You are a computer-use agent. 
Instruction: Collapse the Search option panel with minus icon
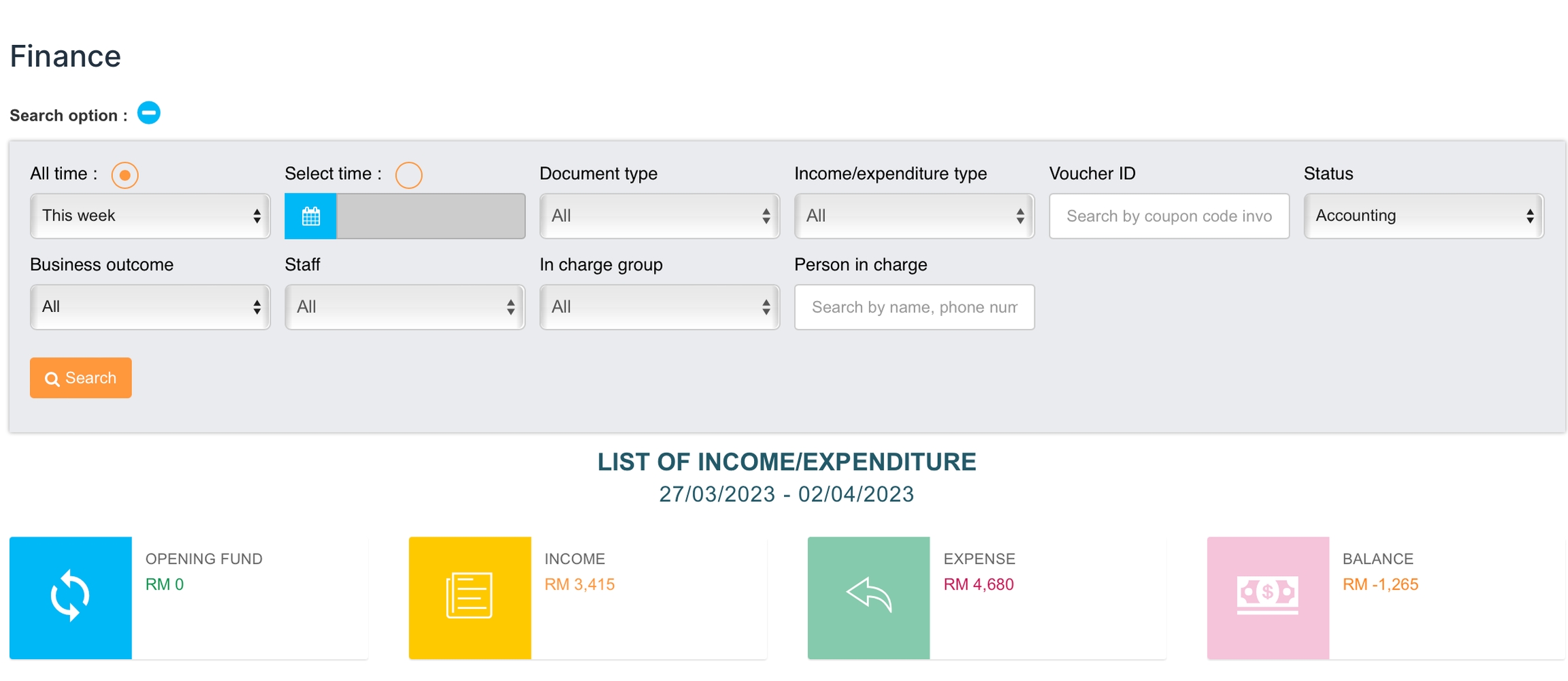pyautogui.click(x=148, y=113)
